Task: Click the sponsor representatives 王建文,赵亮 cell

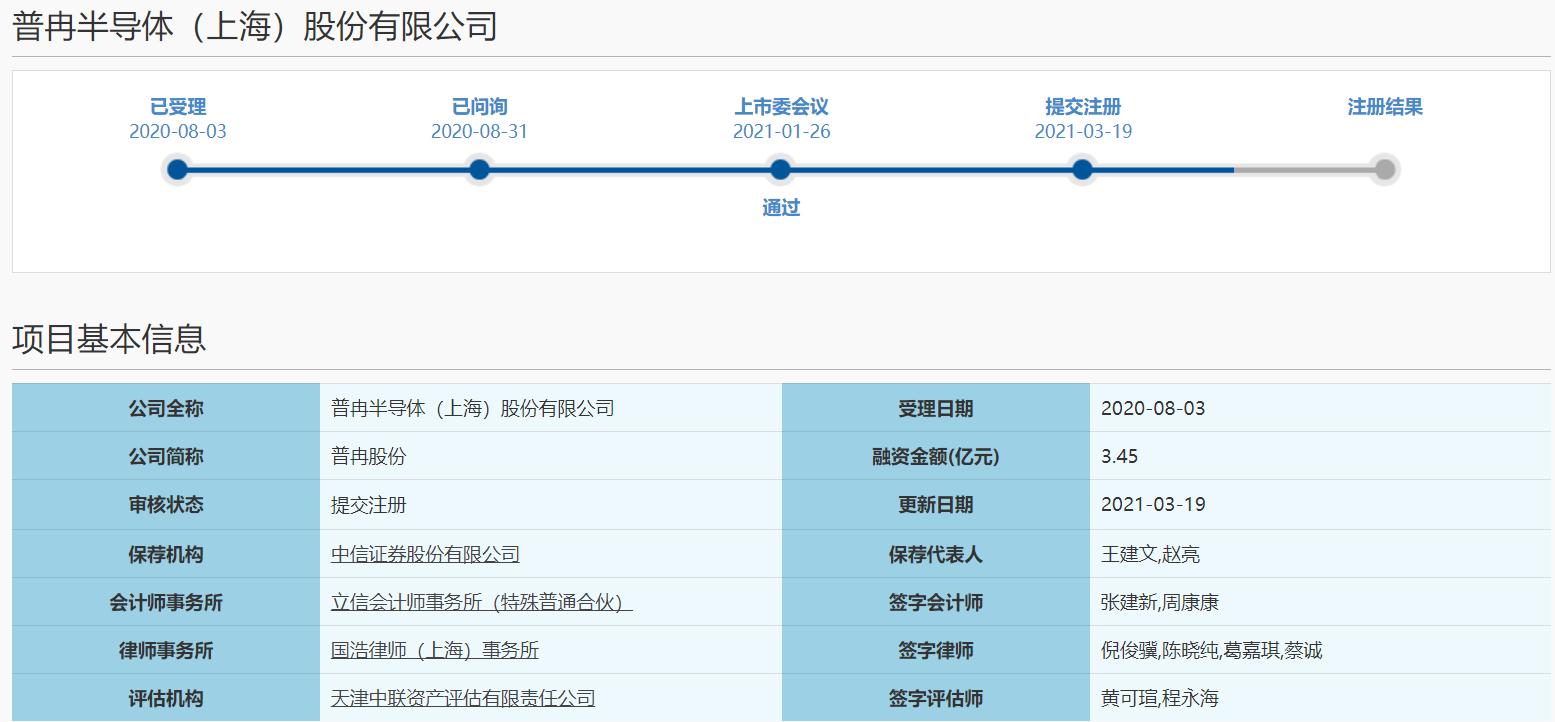Action: [x=1150, y=554]
